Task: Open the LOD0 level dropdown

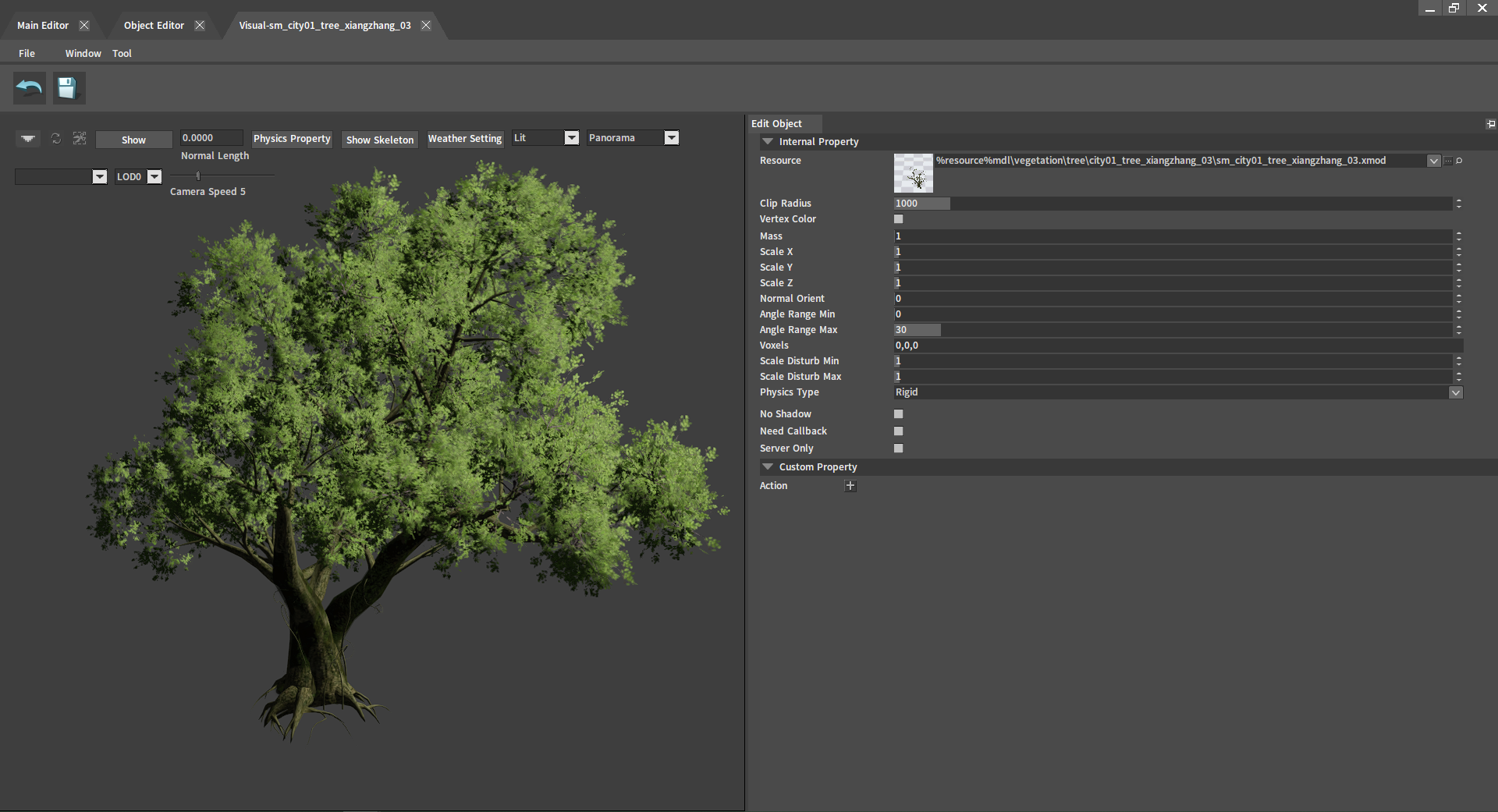Action: click(x=154, y=177)
